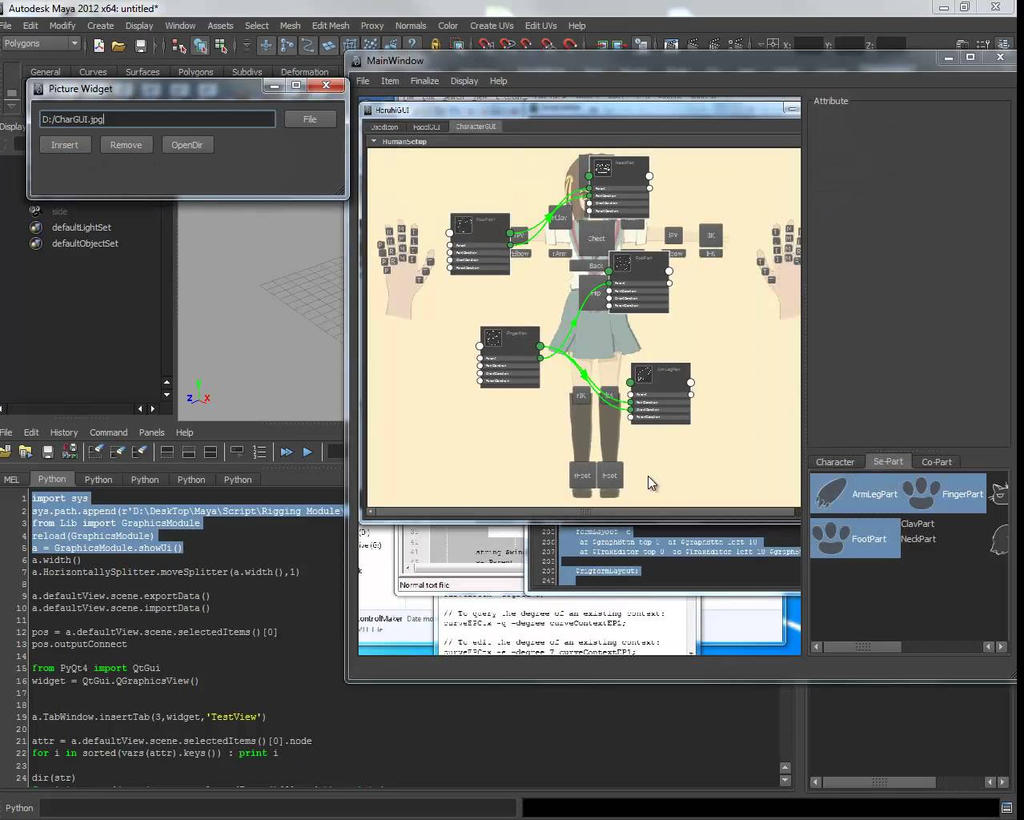Click the OpenDir button
The height and width of the screenshot is (820, 1024).
pyautogui.click(x=187, y=145)
